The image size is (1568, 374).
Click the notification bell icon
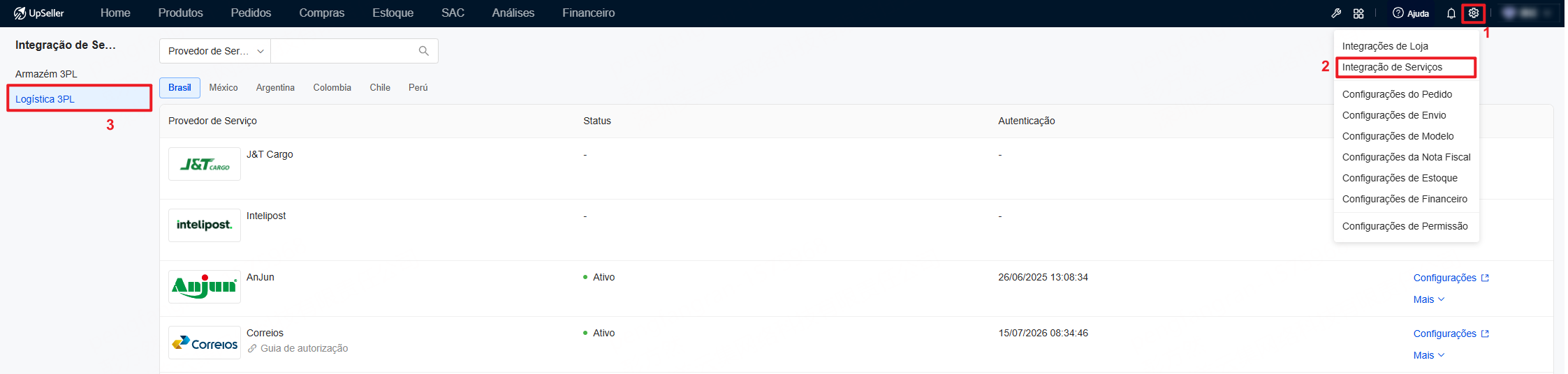[1451, 13]
